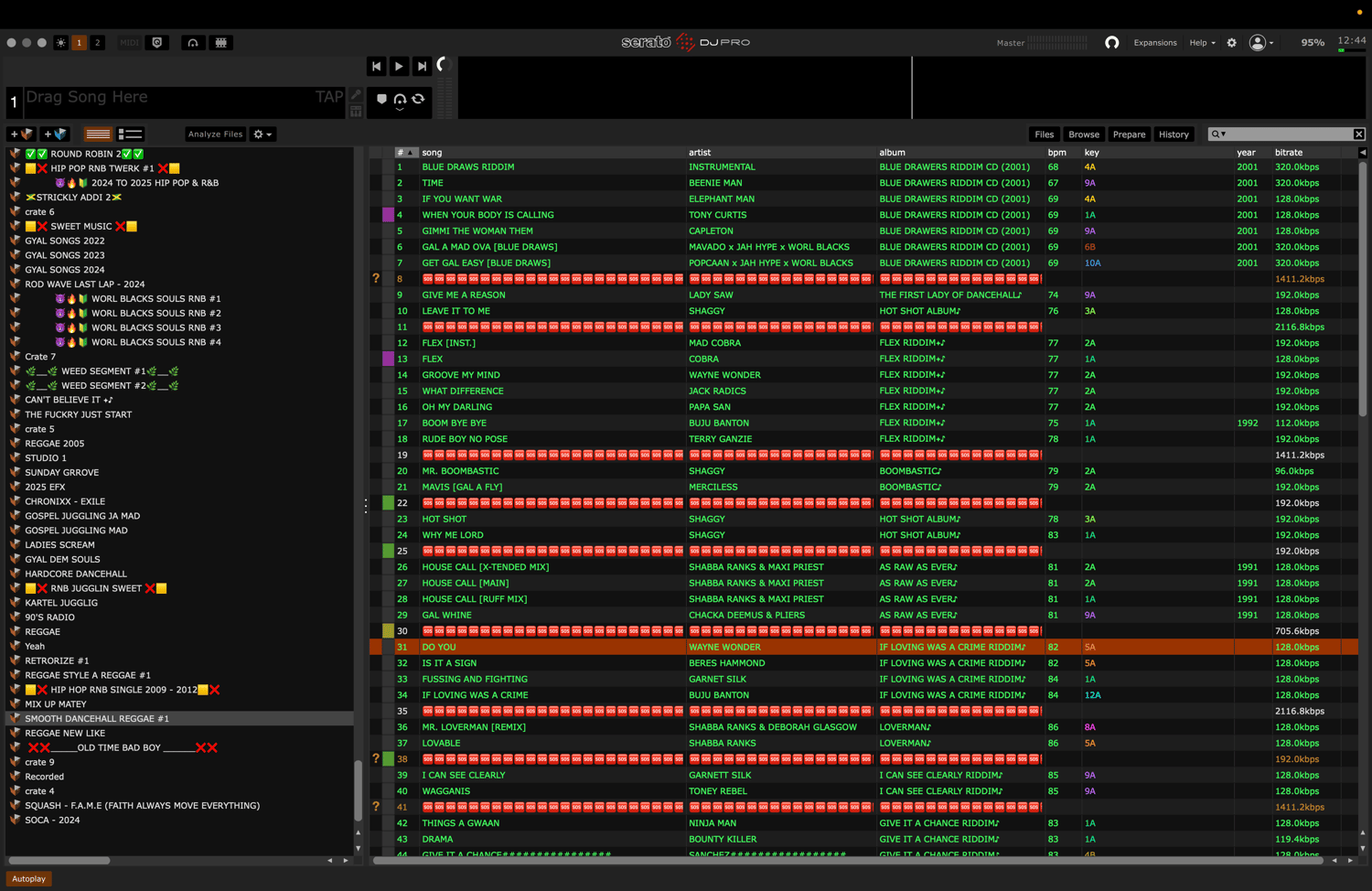Screen dimensions: 1372x891
Task: Click the crate icon beside SUNDAY GRROVE
Action: tap(15, 472)
